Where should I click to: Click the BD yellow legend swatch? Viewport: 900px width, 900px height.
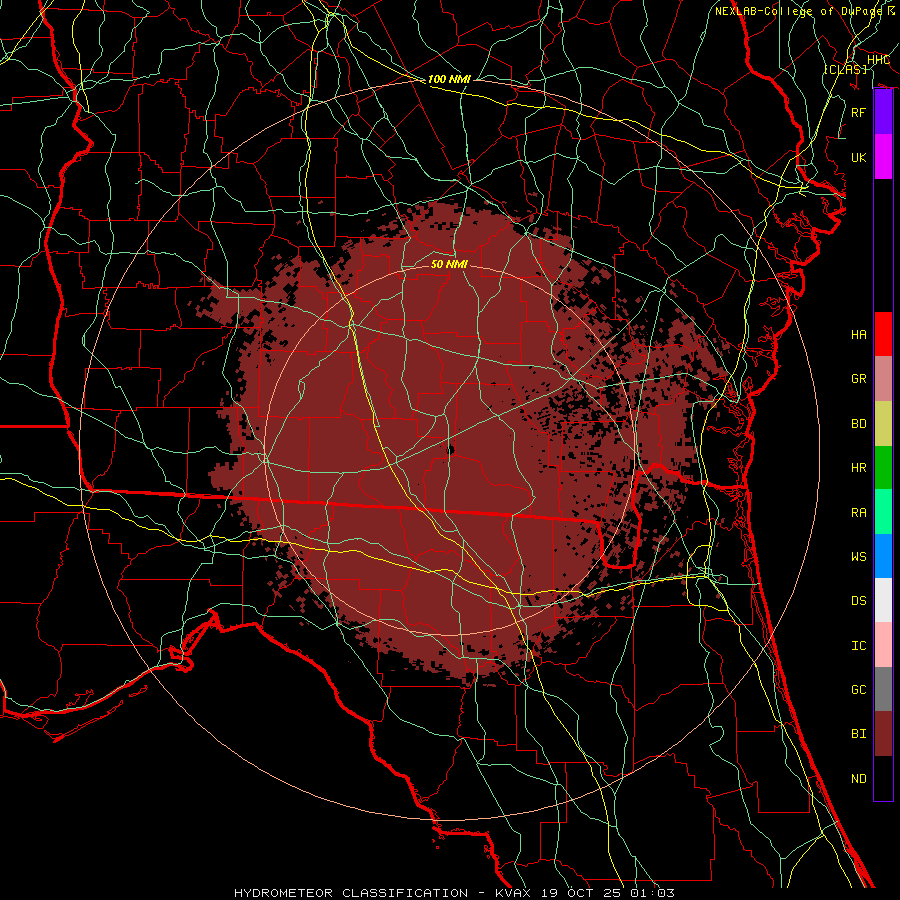coord(882,424)
